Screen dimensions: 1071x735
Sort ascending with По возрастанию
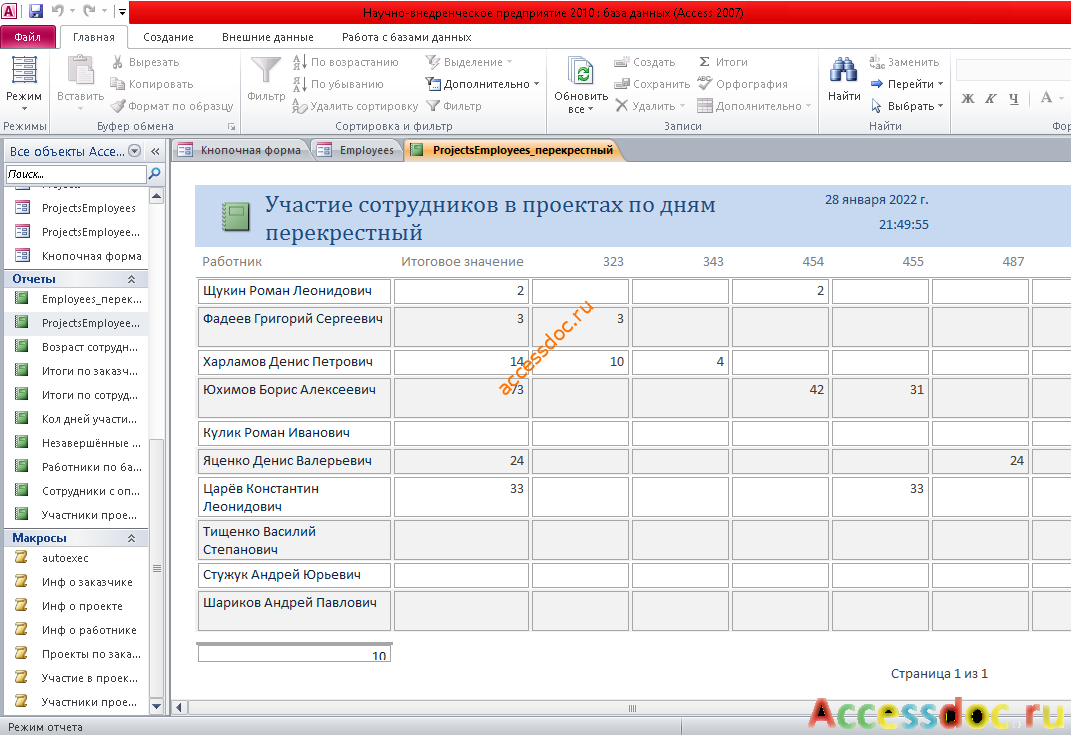click(x=346, y=62)
